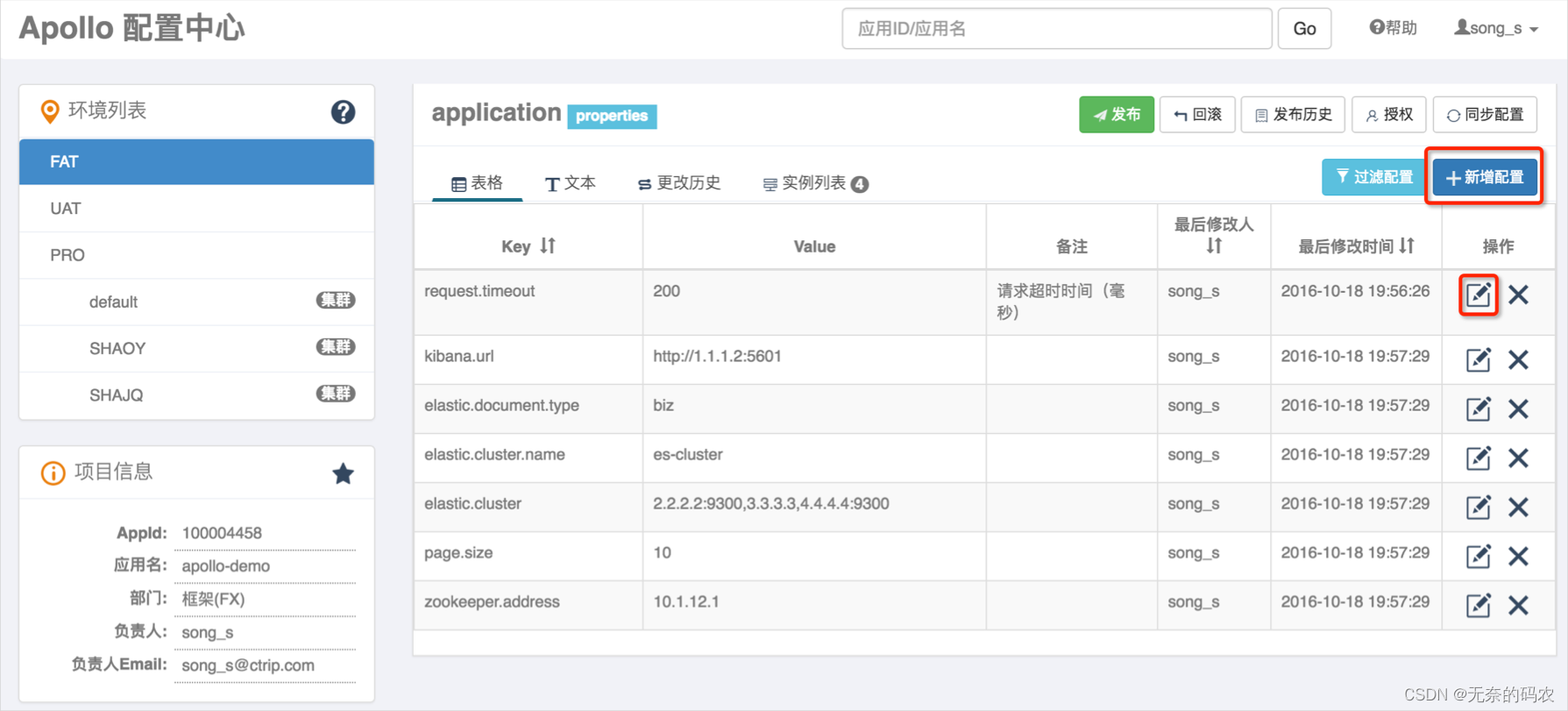Screen dimensions: 1568x711
Task: Click the favorite star in 项目信息 panel
Action: coord(343,473)
